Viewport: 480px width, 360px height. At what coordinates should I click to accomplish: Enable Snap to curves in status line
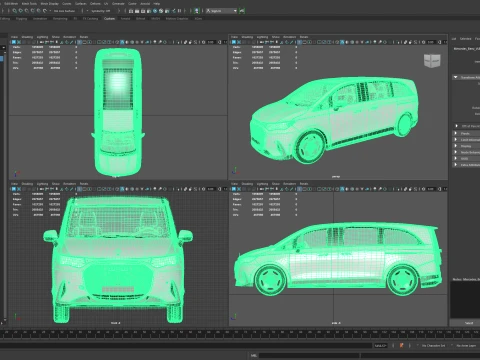(x=21, y=11)
